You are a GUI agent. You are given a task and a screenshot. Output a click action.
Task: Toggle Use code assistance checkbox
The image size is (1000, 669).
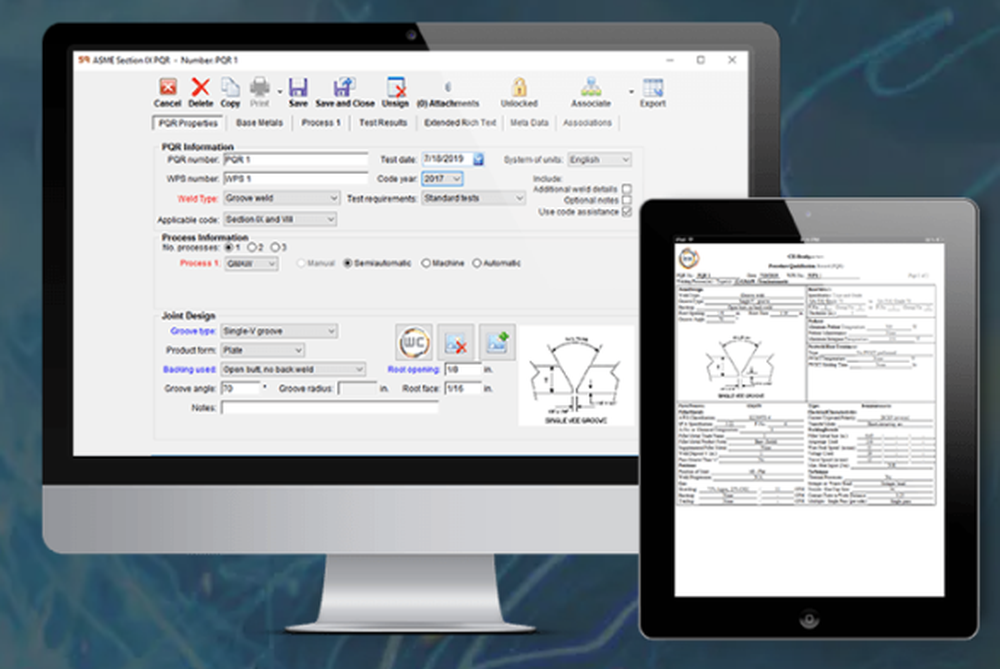coord(626,212)
